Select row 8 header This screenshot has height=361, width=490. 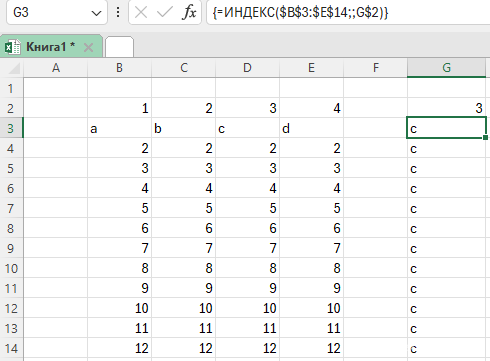click(11, 228)
